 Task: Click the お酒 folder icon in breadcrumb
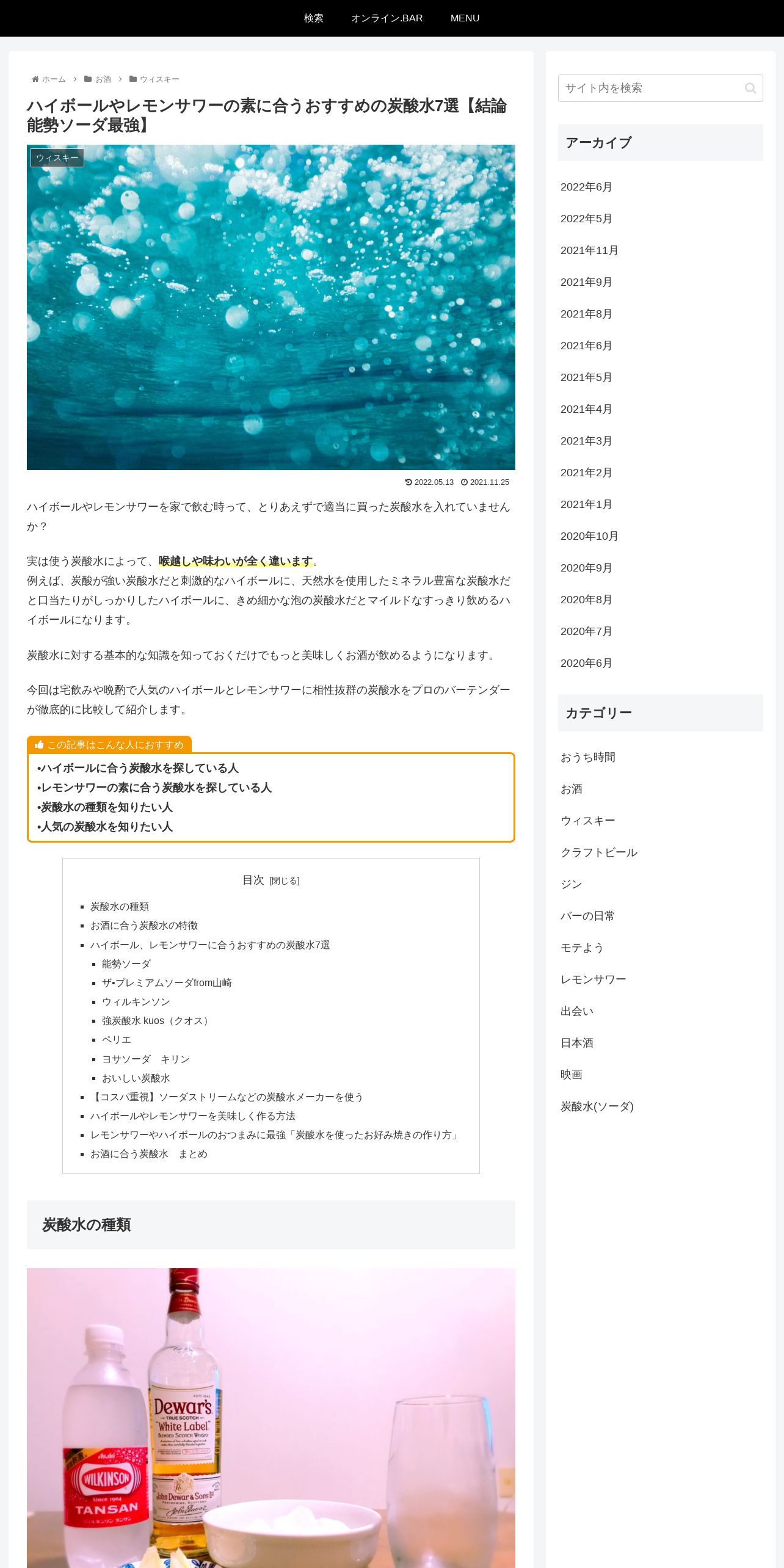pyautogui.click(x=88, y=79)
